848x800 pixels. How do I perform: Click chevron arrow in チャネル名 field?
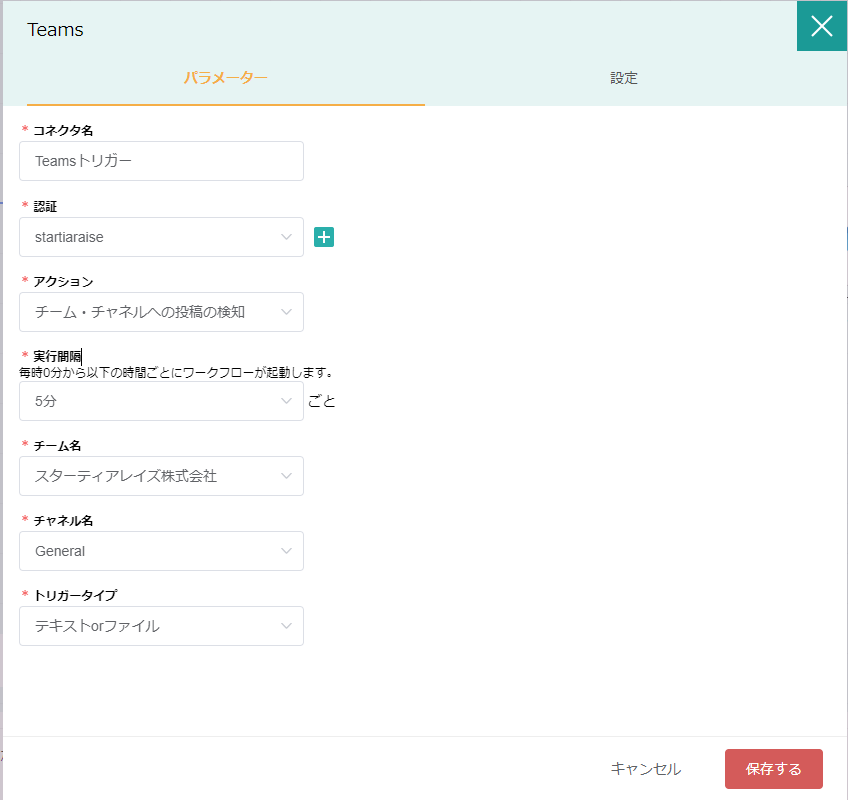[286, 551]
